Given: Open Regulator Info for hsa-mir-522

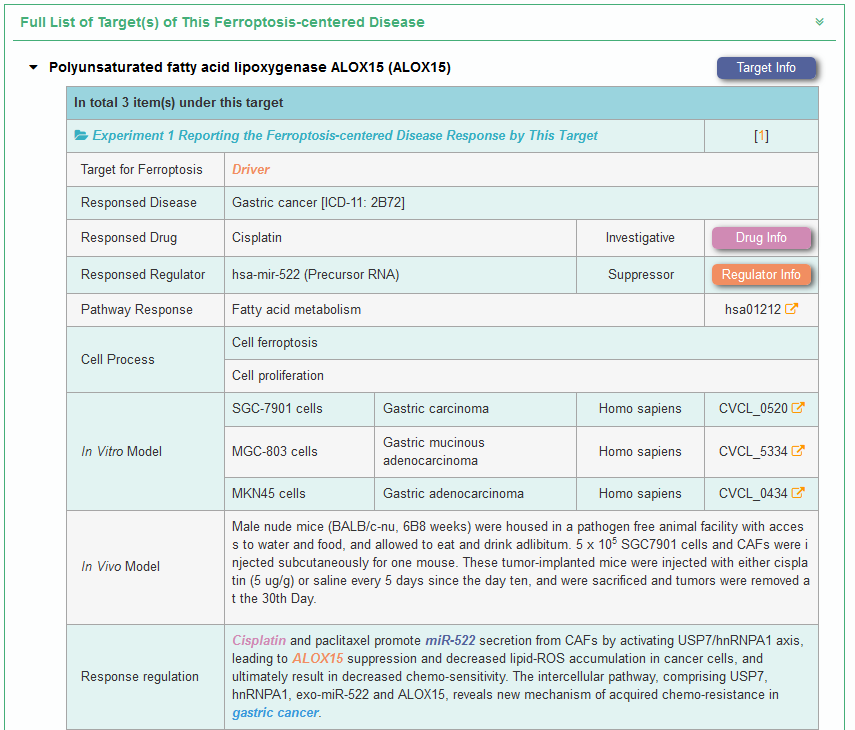Looking at the screenshot, I should pos(761,275).
